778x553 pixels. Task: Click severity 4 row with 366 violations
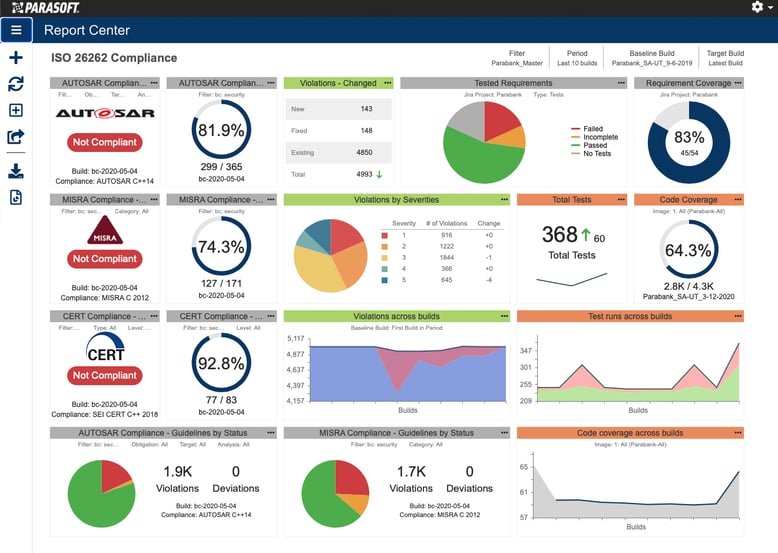click(442, 269)
